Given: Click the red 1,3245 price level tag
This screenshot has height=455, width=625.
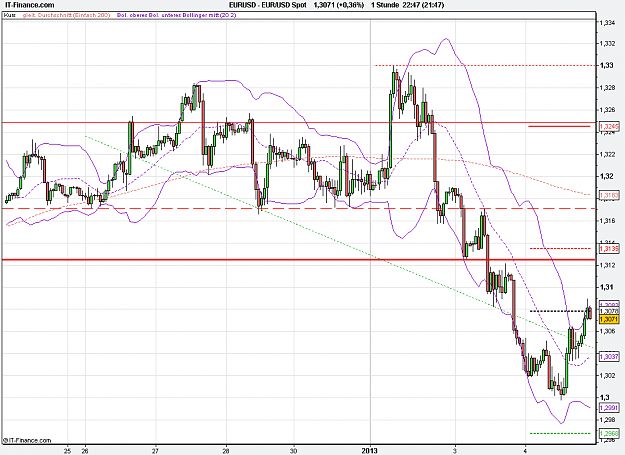Looking at the screenshot, I should tap(609, 127).
